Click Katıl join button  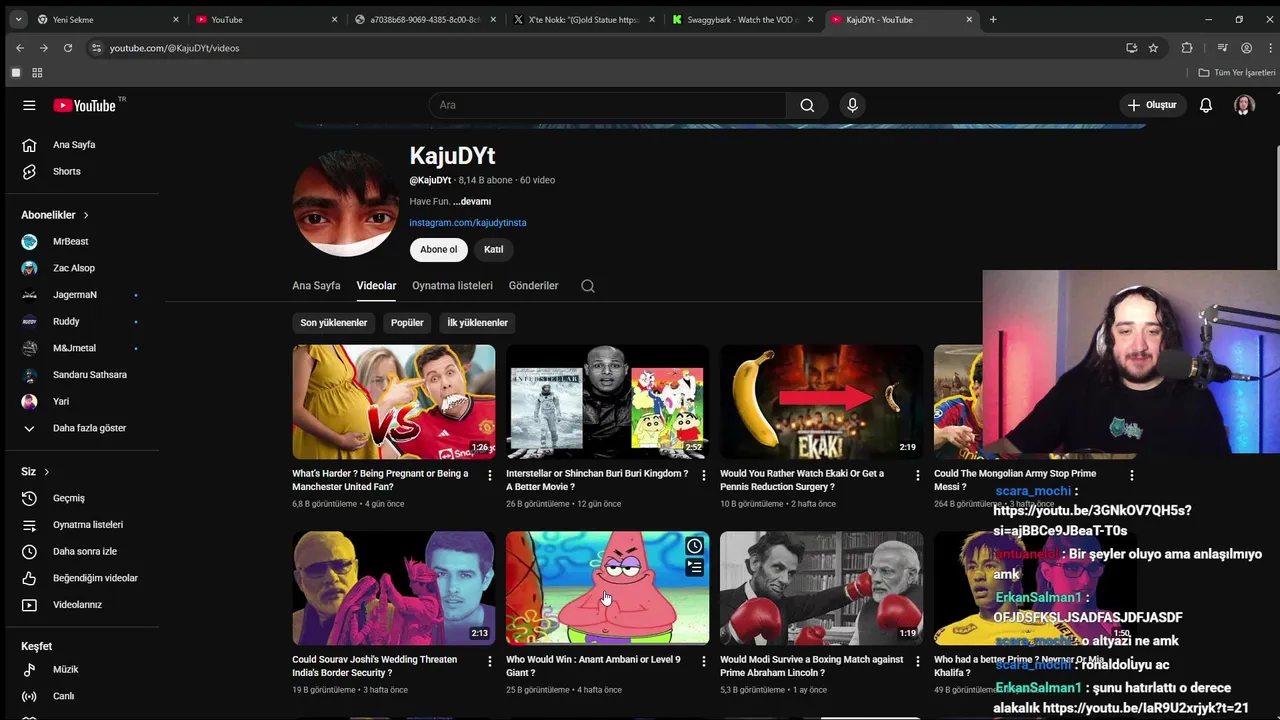(494, 250)
